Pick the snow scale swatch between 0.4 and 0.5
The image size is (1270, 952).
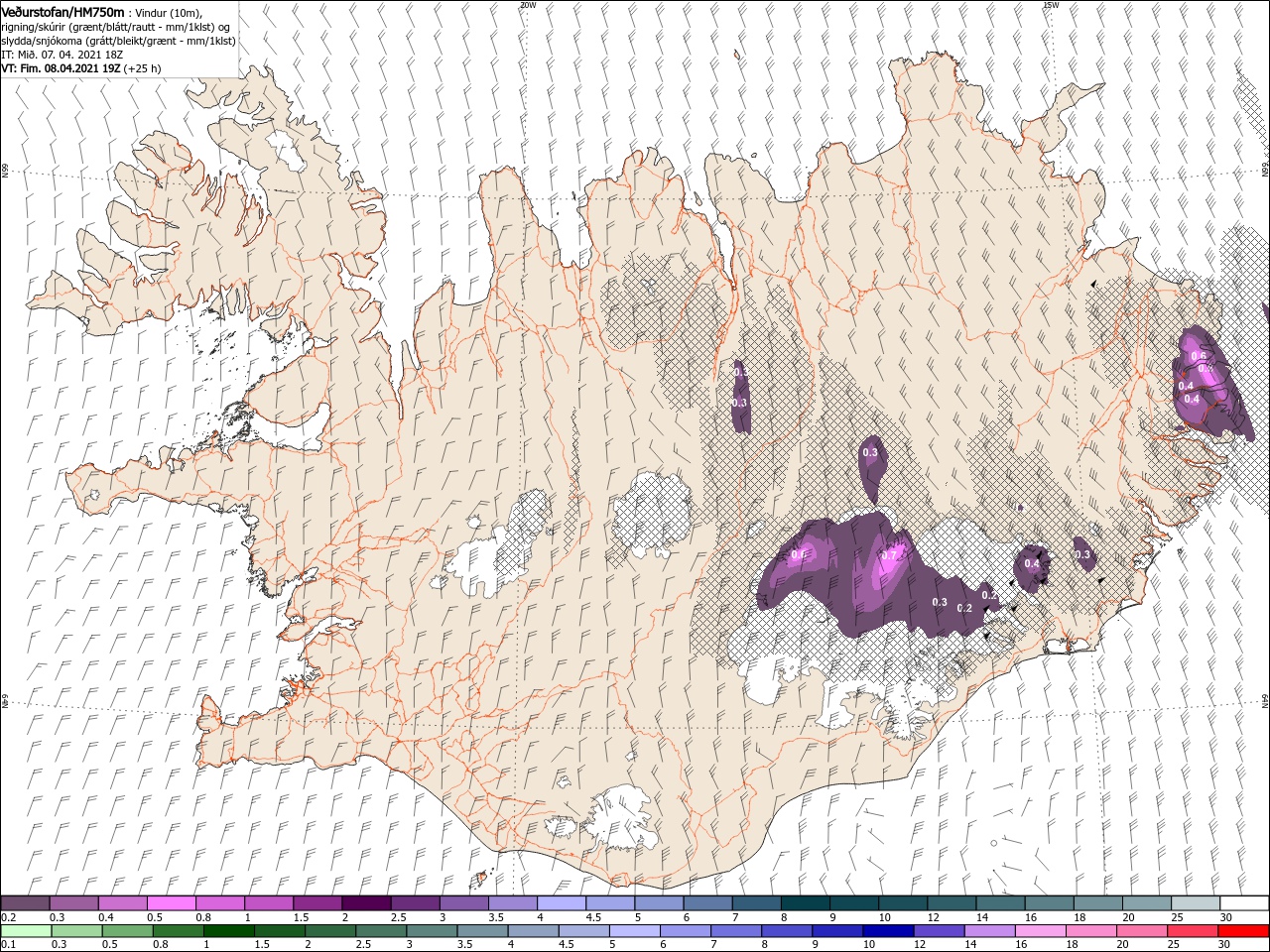tap(122, 903)
